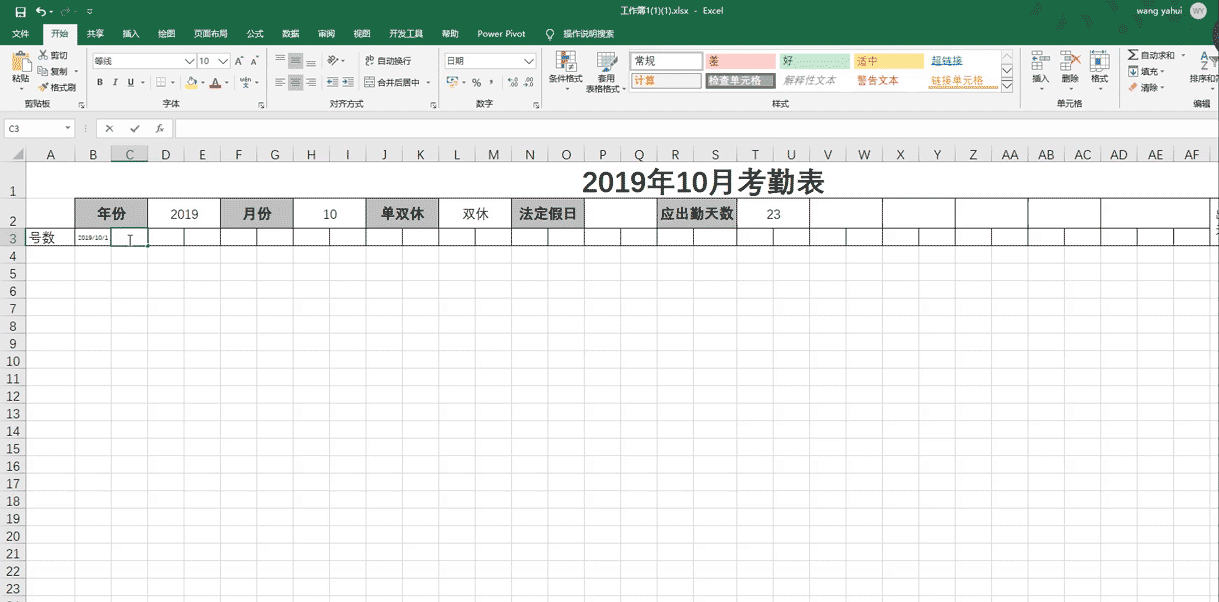Expand the number format dropdown showing 日期
Viewport: 1219px width, 602px height.
tap(529, 61)
